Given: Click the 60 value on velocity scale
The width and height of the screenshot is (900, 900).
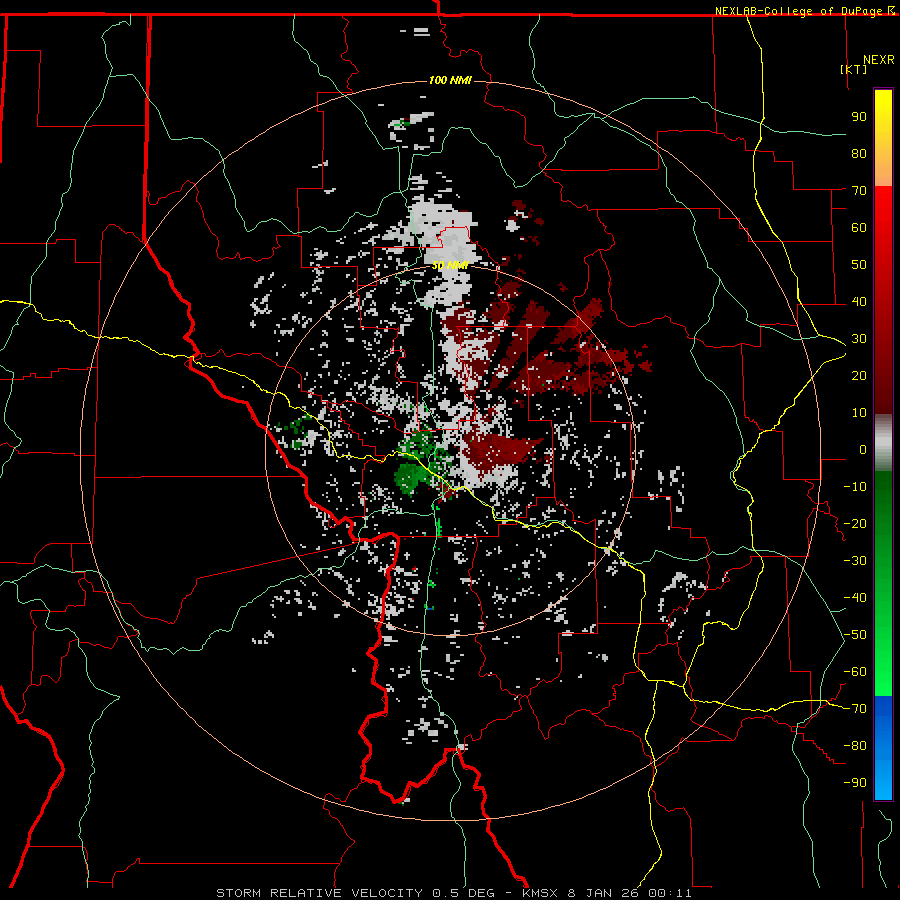Looking at the screenshot, I should click(859, 227).
